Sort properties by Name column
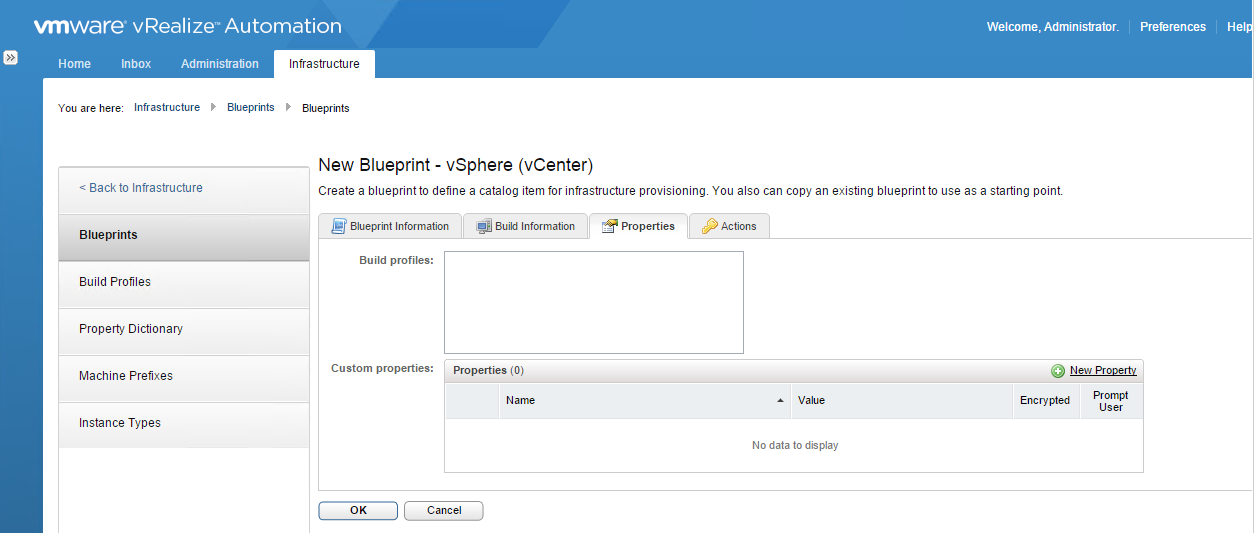 point(645,400)
